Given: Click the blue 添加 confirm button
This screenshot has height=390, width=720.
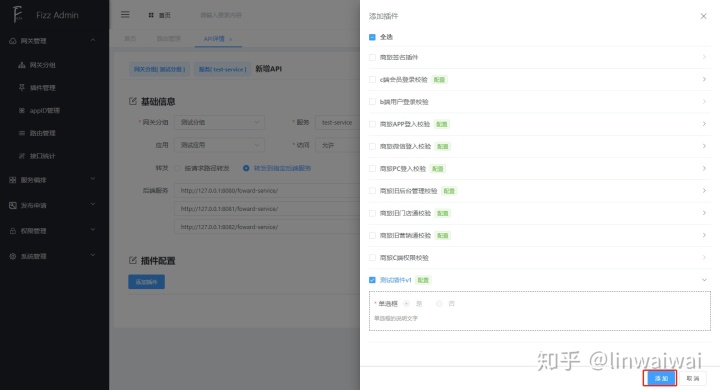Looking at the screenshot, I should pyautogui.click(x=660, y=378).
